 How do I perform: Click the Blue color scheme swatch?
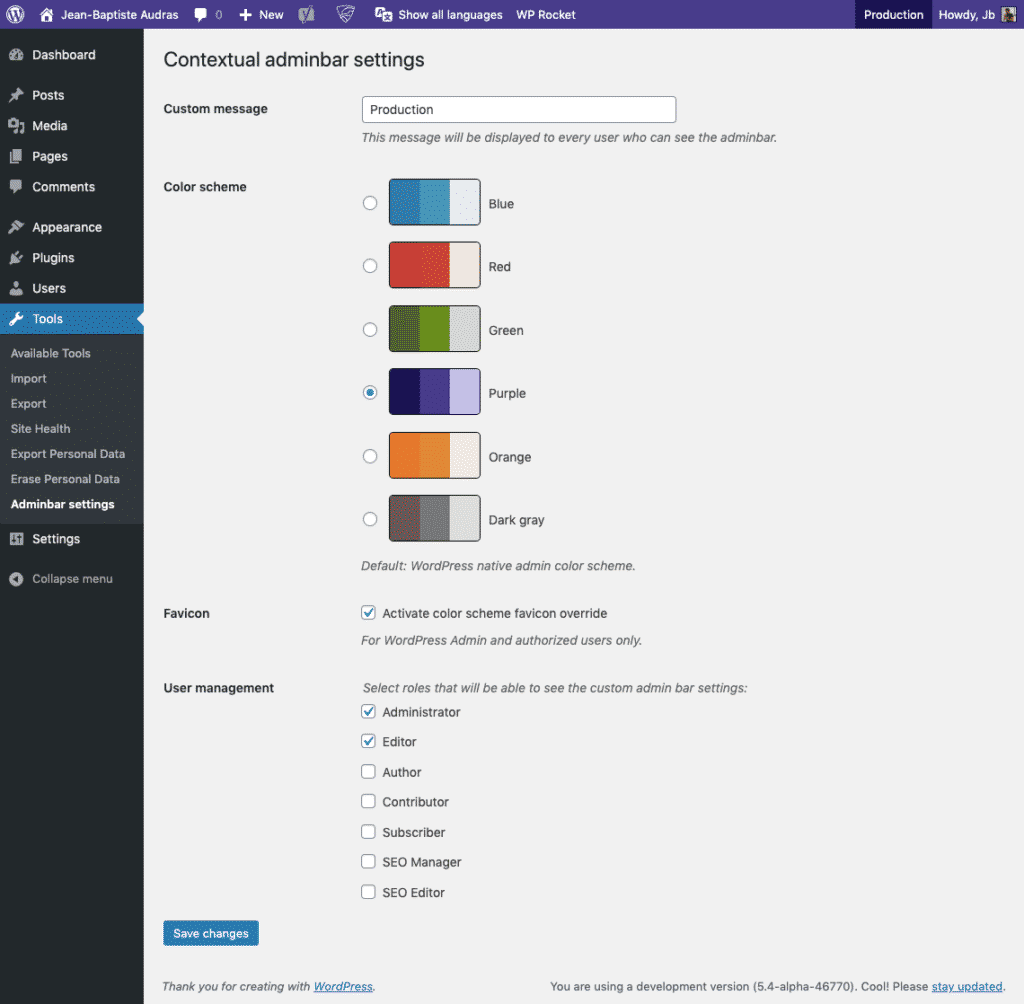[434, 202]
